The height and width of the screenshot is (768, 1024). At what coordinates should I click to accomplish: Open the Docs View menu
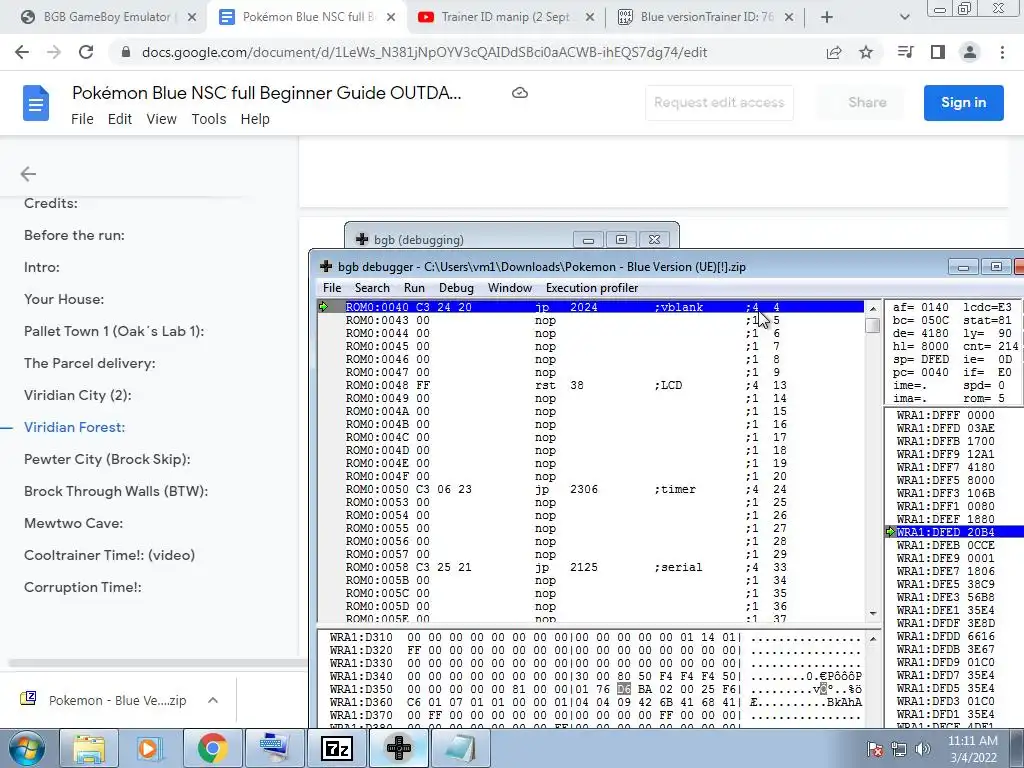[161, 119]
